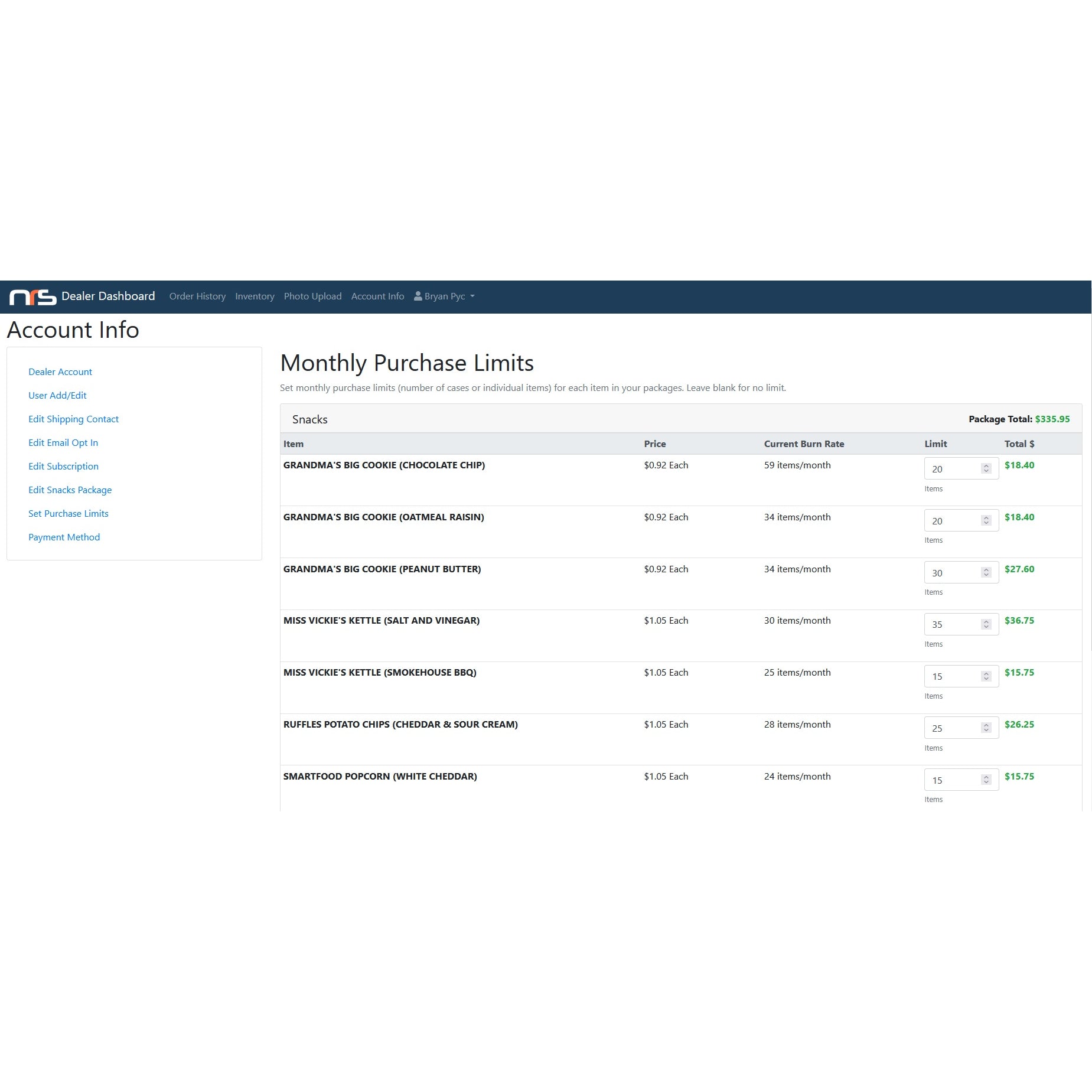Click the NRS logo icon
This screenshot has width=1092, height=1092.
(x=32, y=296)
